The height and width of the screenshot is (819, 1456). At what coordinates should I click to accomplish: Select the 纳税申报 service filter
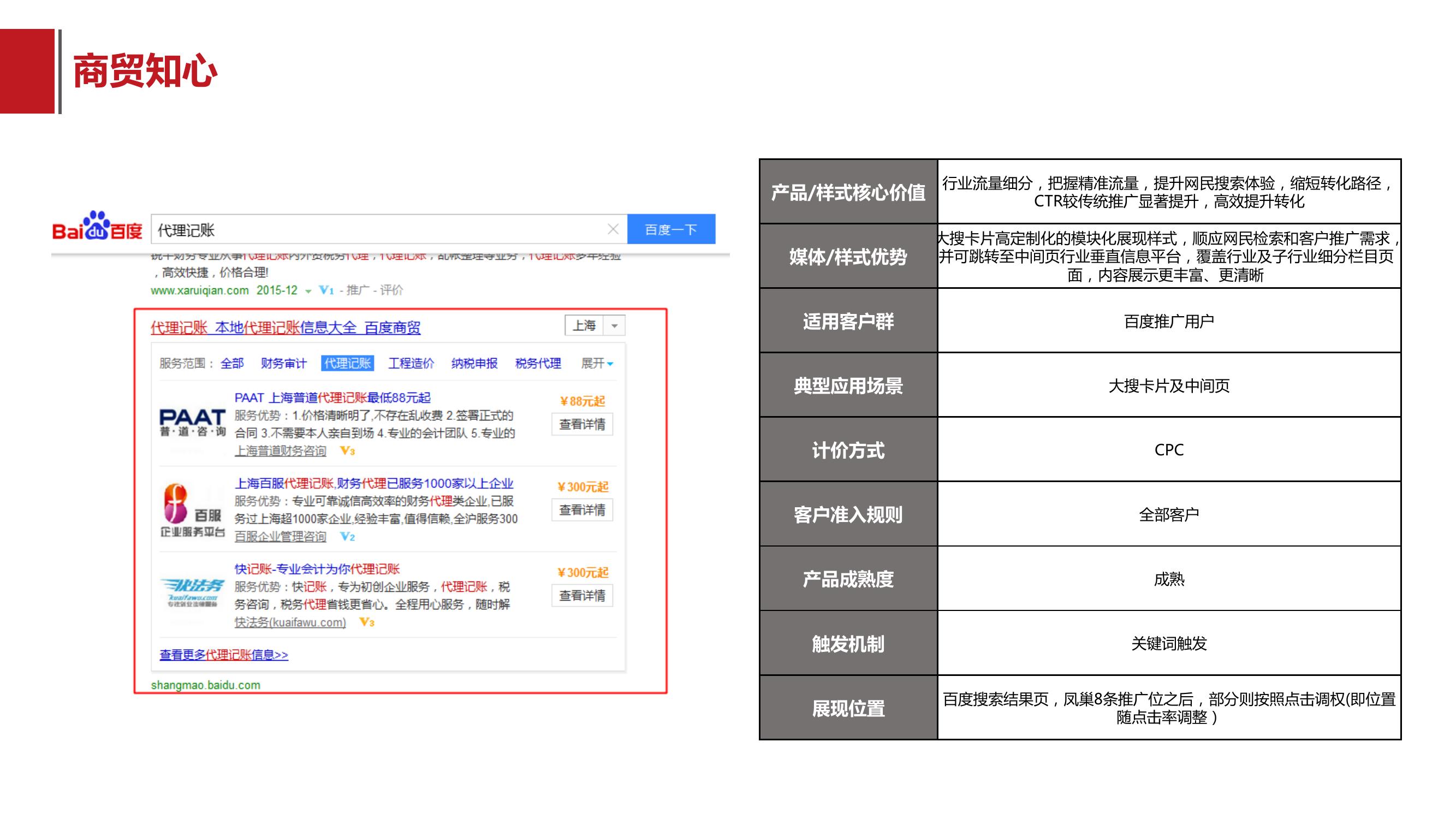(x=474, y=364)
